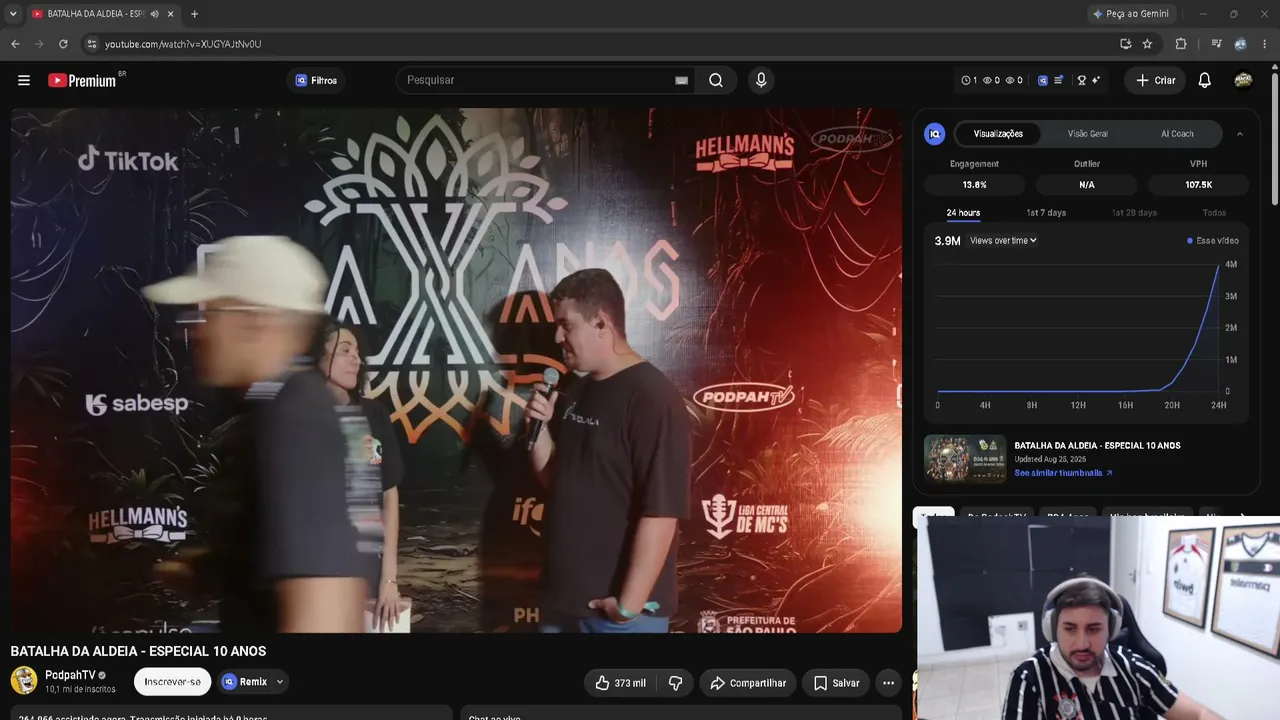Save video with Salvar button

point(836,683)
